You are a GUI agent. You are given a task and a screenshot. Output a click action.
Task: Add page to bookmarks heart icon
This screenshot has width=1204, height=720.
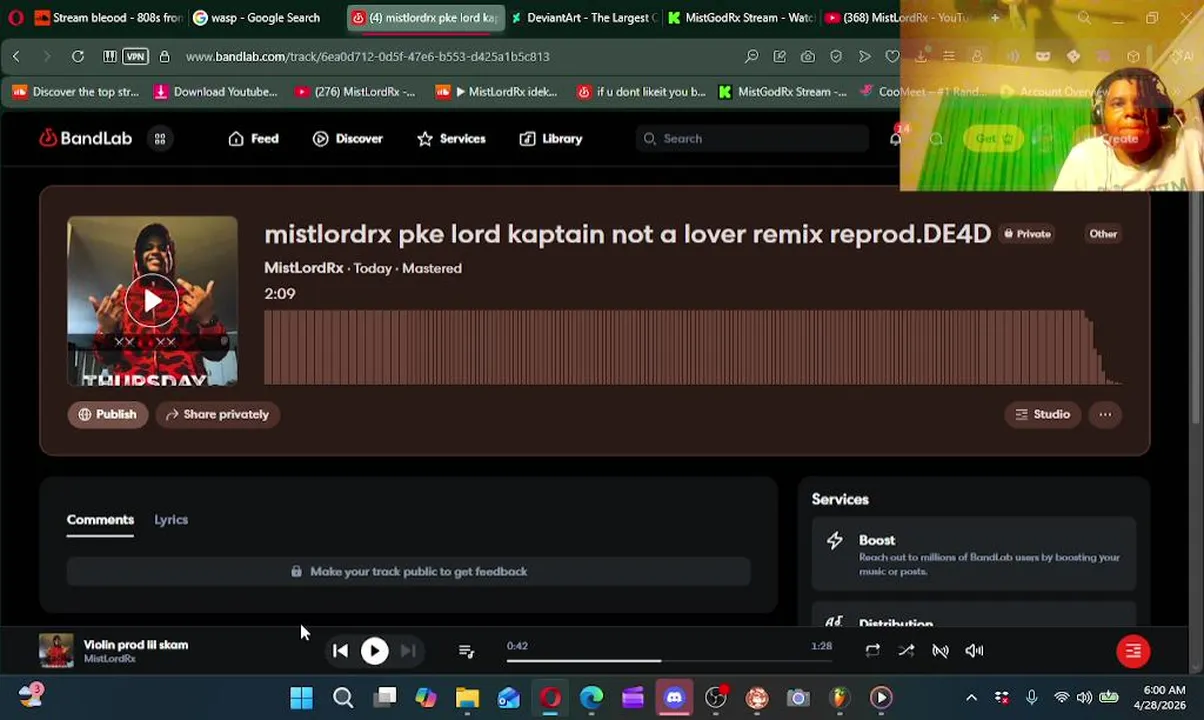(892, 56)
